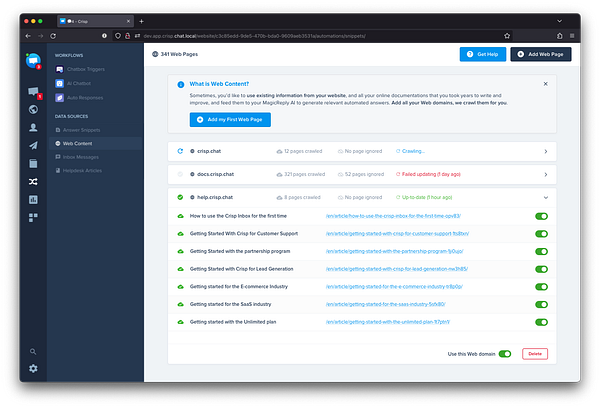
Task: Expand the docs.crisp.chat domain row chevron
Action: pos(546,175)
